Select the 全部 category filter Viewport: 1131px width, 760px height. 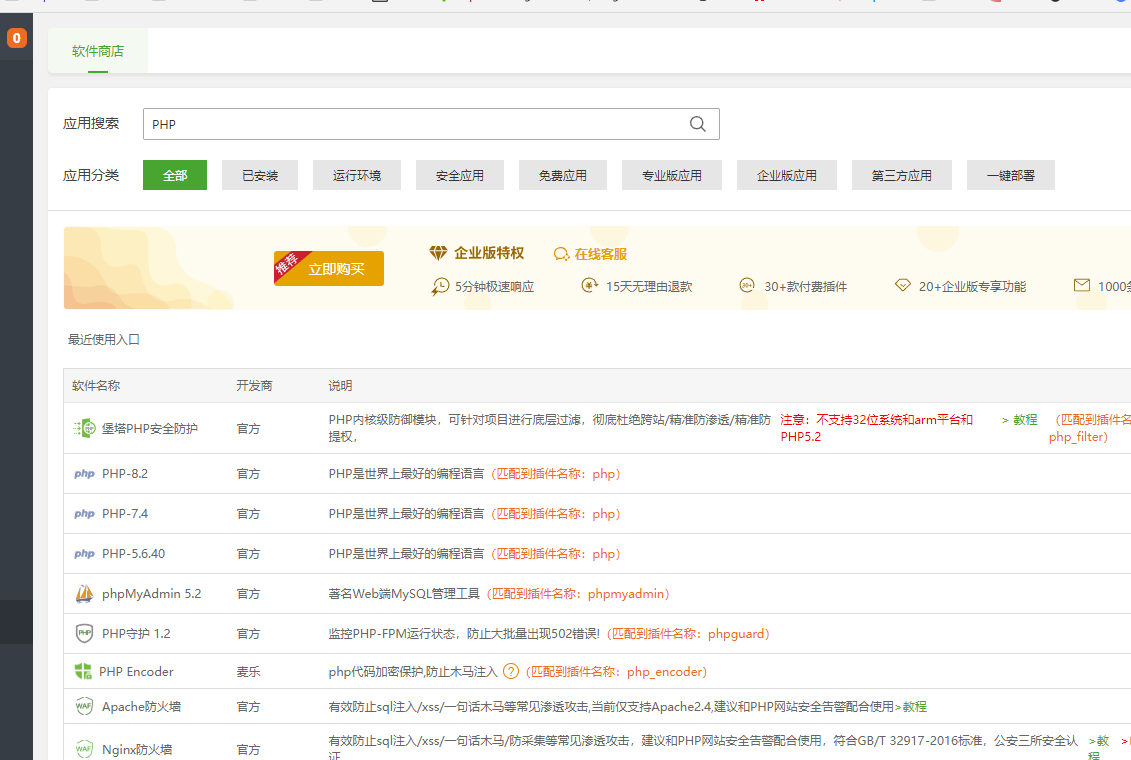coord(175,175)
